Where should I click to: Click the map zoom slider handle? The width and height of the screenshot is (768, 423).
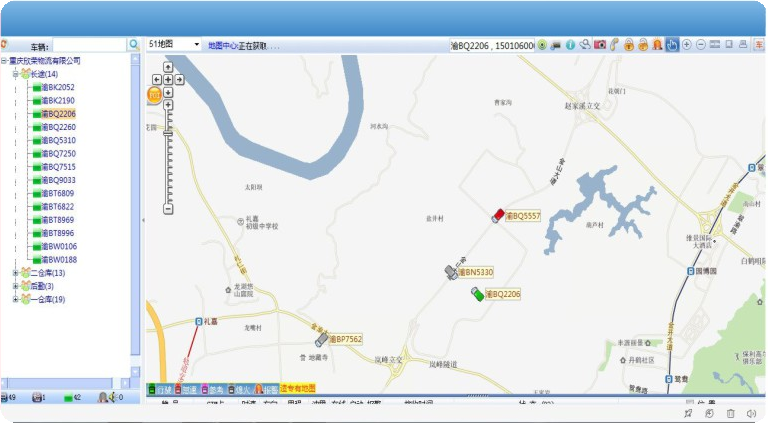click(168, 133)
